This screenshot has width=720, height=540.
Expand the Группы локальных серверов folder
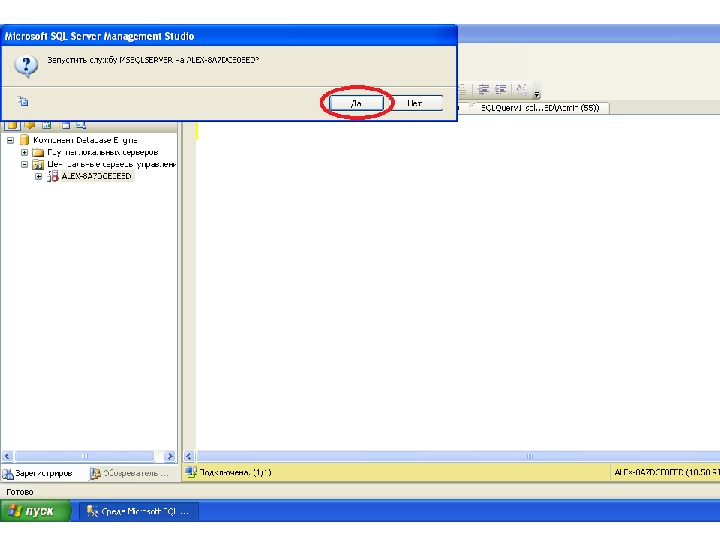pos(24,152)
